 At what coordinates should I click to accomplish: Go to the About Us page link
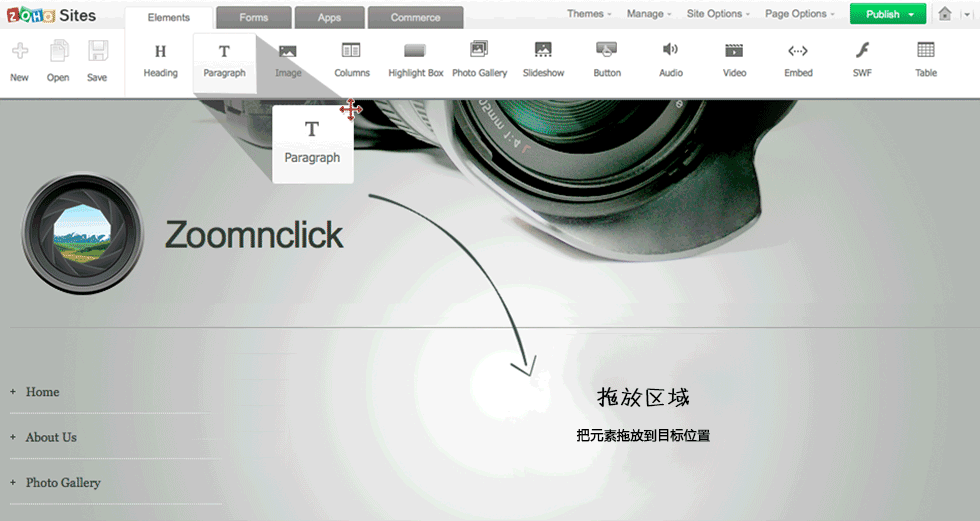click(x=51, y=437)
